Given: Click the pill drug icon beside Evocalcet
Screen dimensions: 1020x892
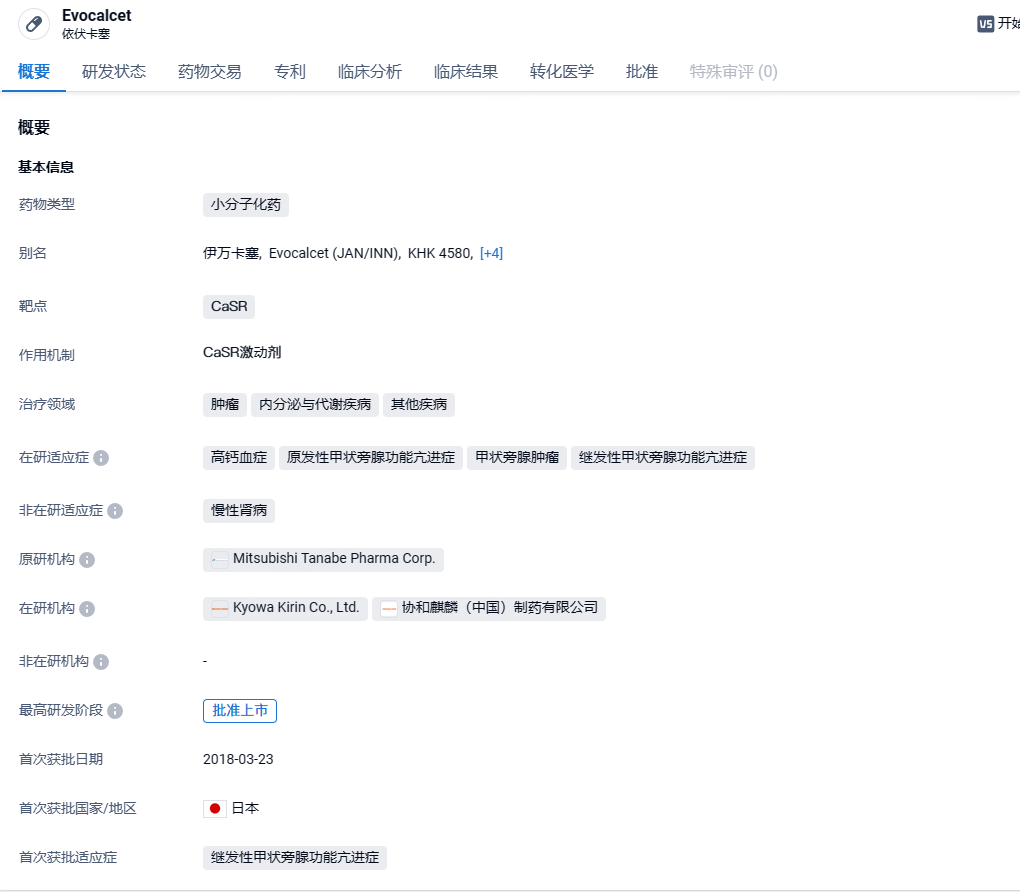Looking at the screenshot, I should (34, 24).
